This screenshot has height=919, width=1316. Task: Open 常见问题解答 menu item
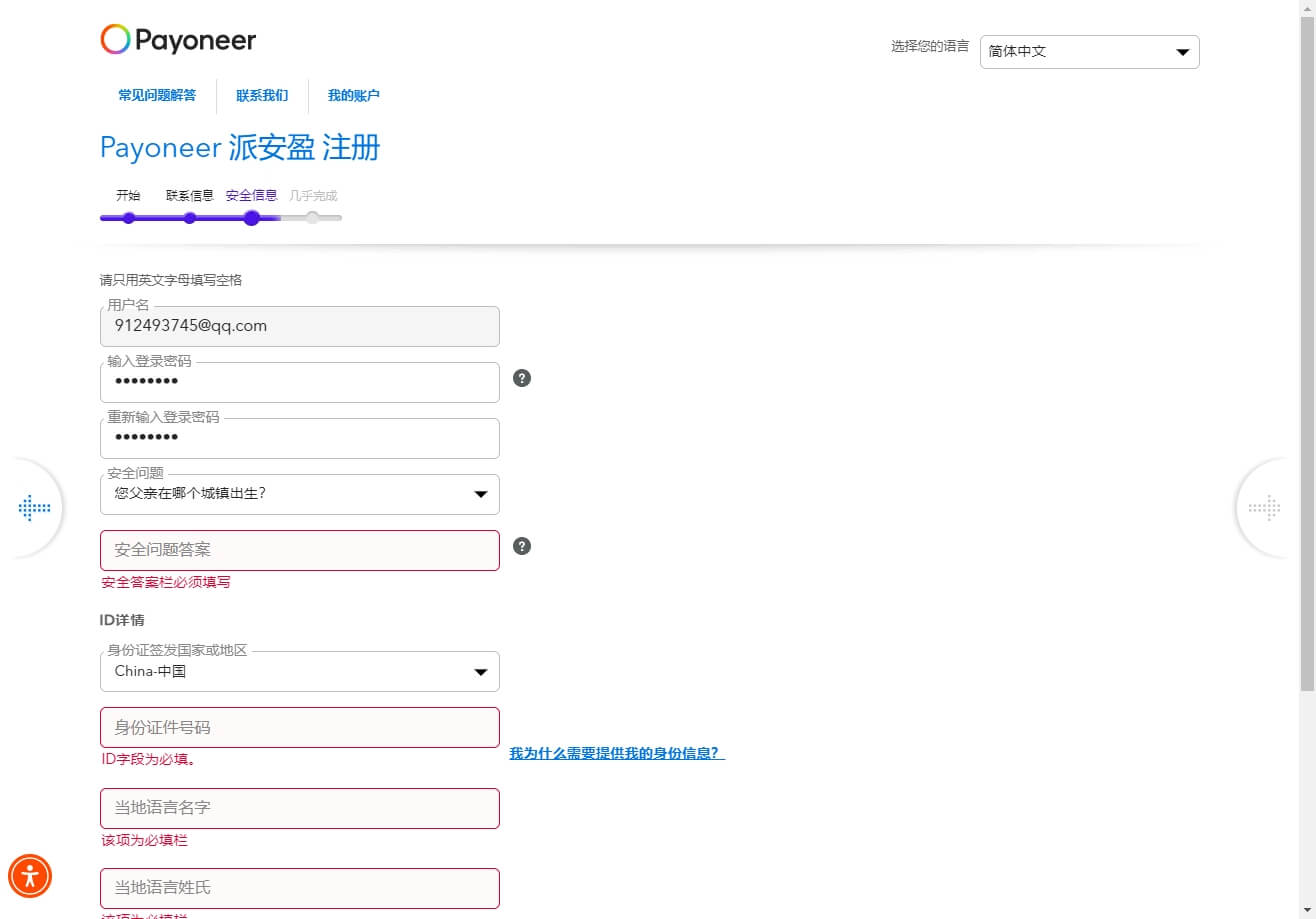point(157,96)
